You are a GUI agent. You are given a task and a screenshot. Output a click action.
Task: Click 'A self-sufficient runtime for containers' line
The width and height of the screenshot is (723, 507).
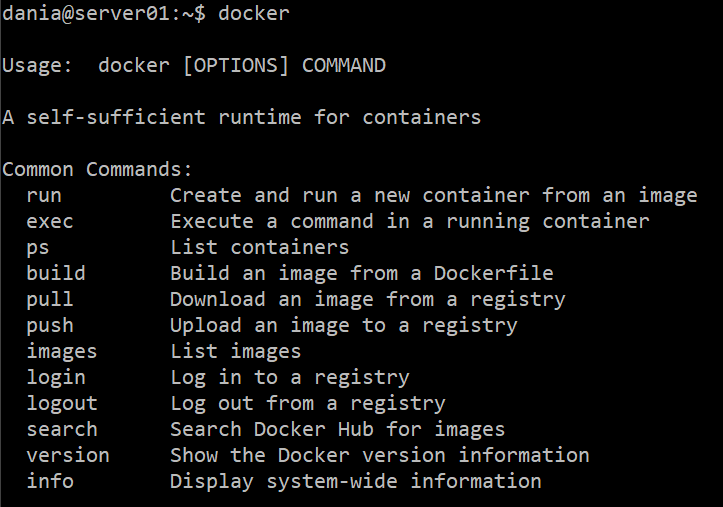point(242,118)
